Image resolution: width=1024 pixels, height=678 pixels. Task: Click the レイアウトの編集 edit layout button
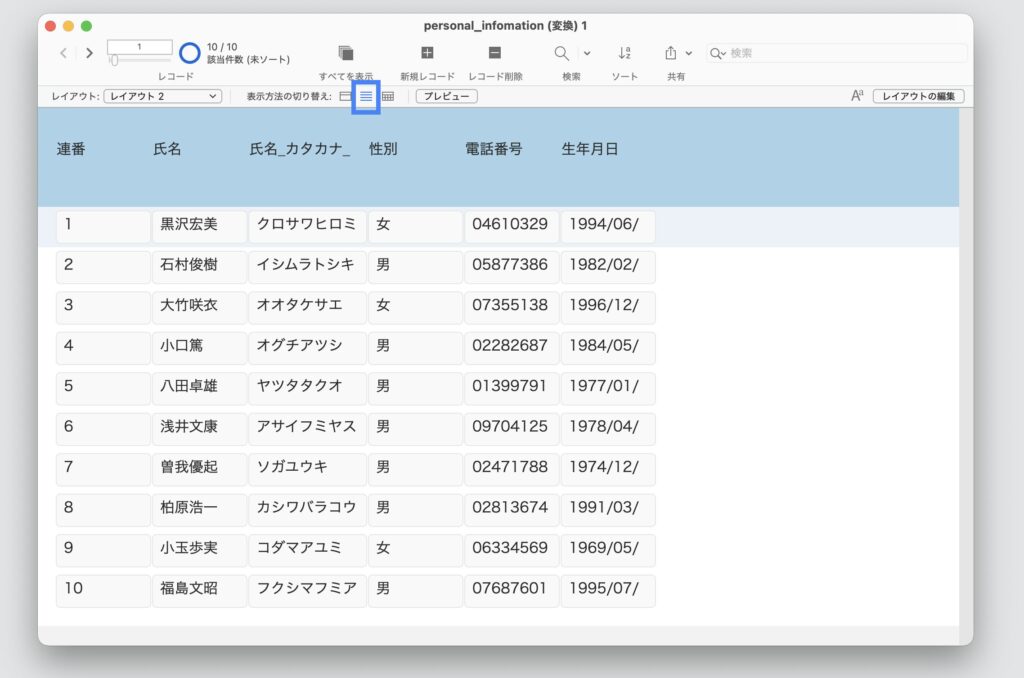coord(918,95)
